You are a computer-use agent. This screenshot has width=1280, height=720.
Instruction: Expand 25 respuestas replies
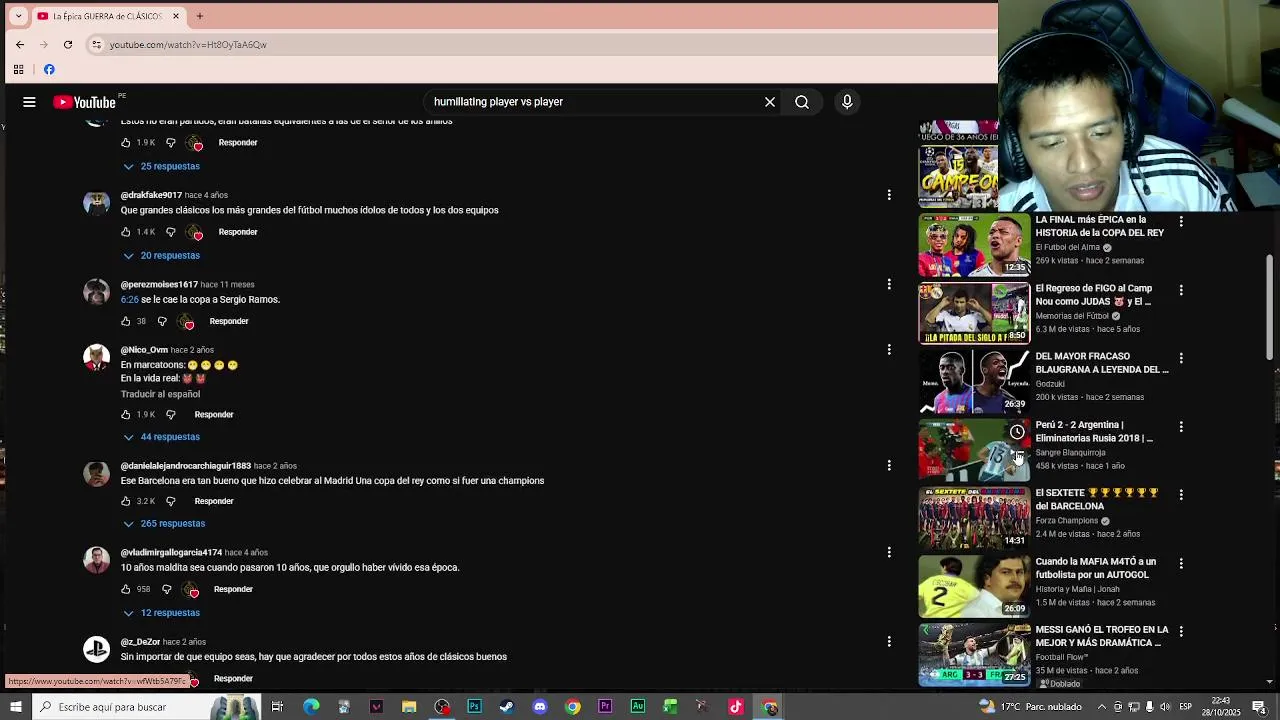[x=162, y=166]
